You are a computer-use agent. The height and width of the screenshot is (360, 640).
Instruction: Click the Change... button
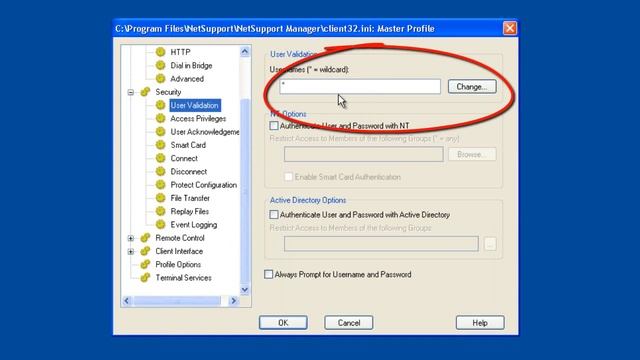[x=472, y=87]
